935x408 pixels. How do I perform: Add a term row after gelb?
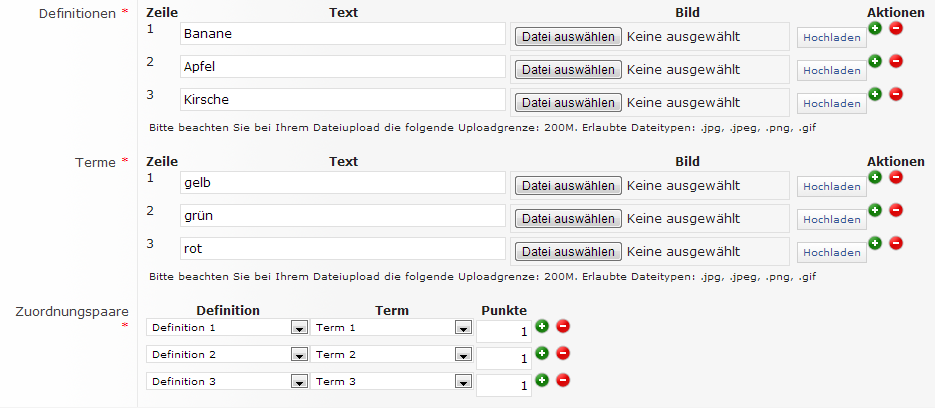[875, 177]
